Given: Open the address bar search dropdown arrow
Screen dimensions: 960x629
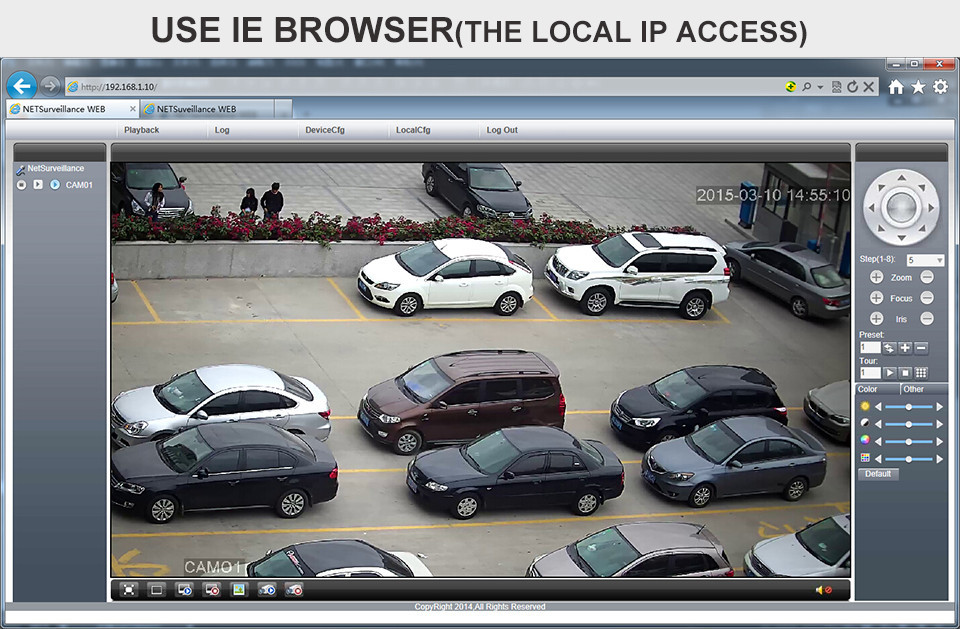Looking at the screenshot, I should tap(820, 87).
